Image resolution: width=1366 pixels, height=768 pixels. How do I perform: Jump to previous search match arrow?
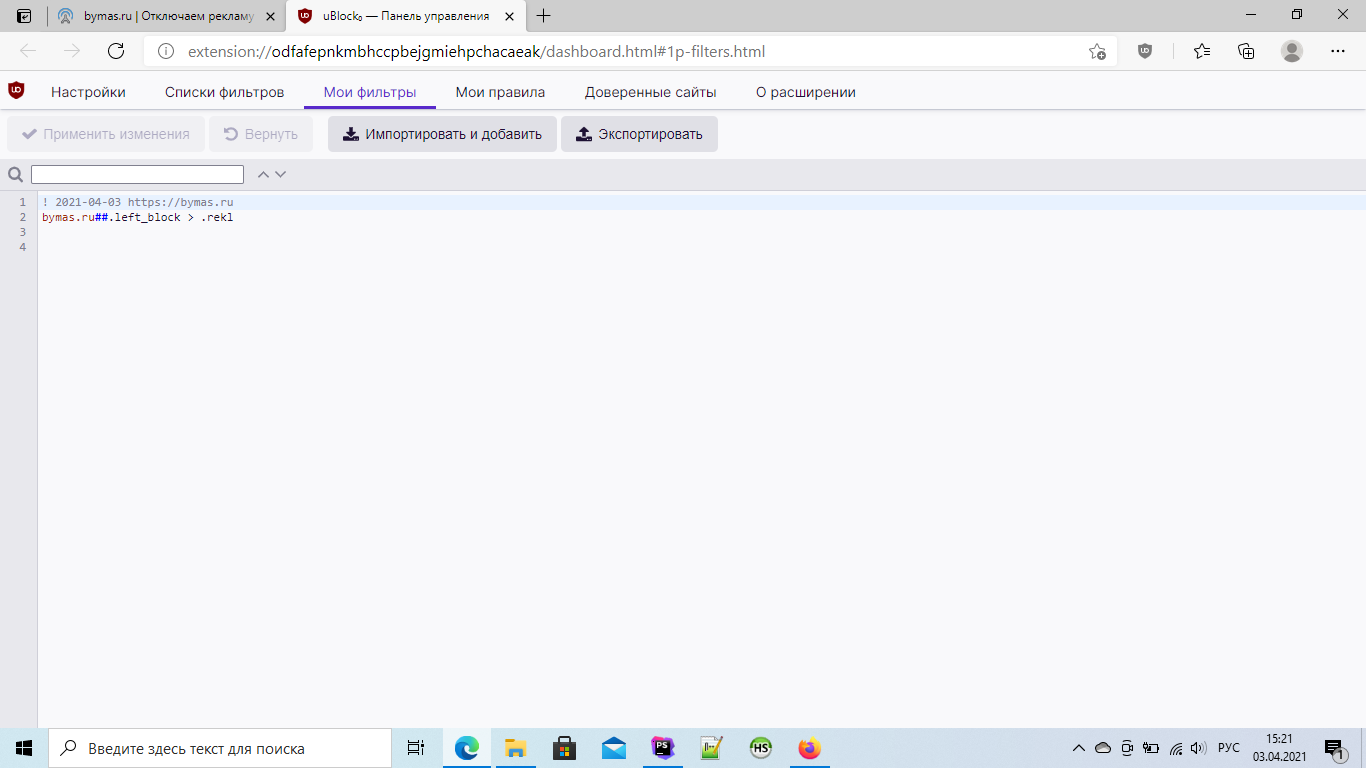coord(263,174)
